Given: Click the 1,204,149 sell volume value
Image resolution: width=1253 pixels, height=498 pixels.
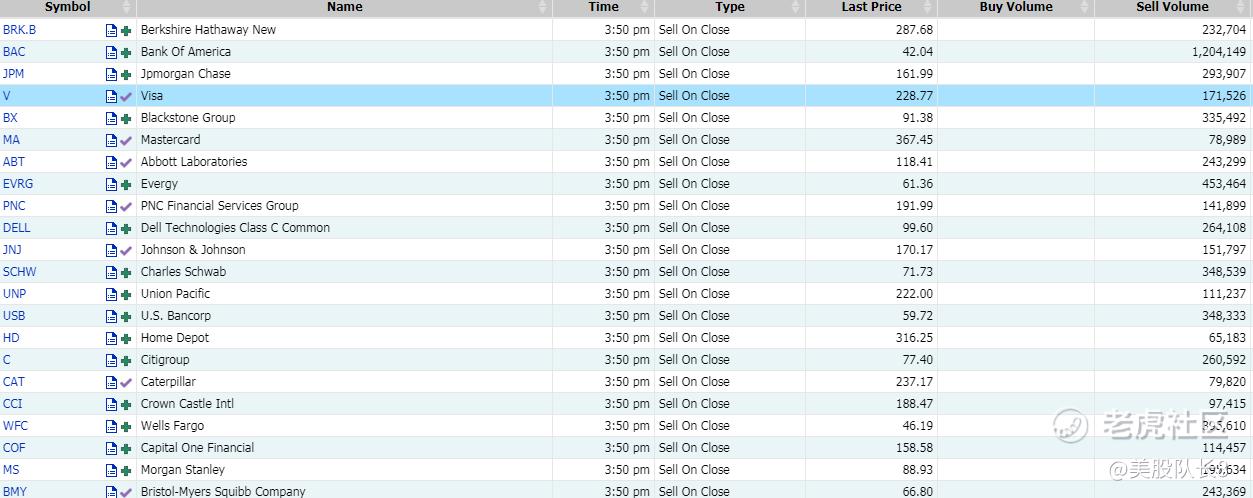Looking at the screenshot, I should pyautogui.click(x=1219, y=52).
